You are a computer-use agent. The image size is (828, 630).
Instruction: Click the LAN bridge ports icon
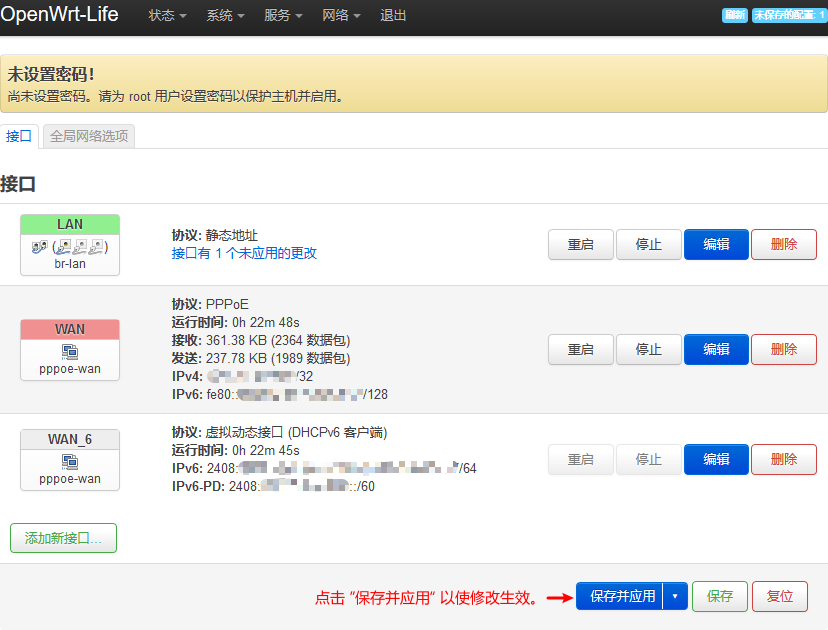(70, 247)
